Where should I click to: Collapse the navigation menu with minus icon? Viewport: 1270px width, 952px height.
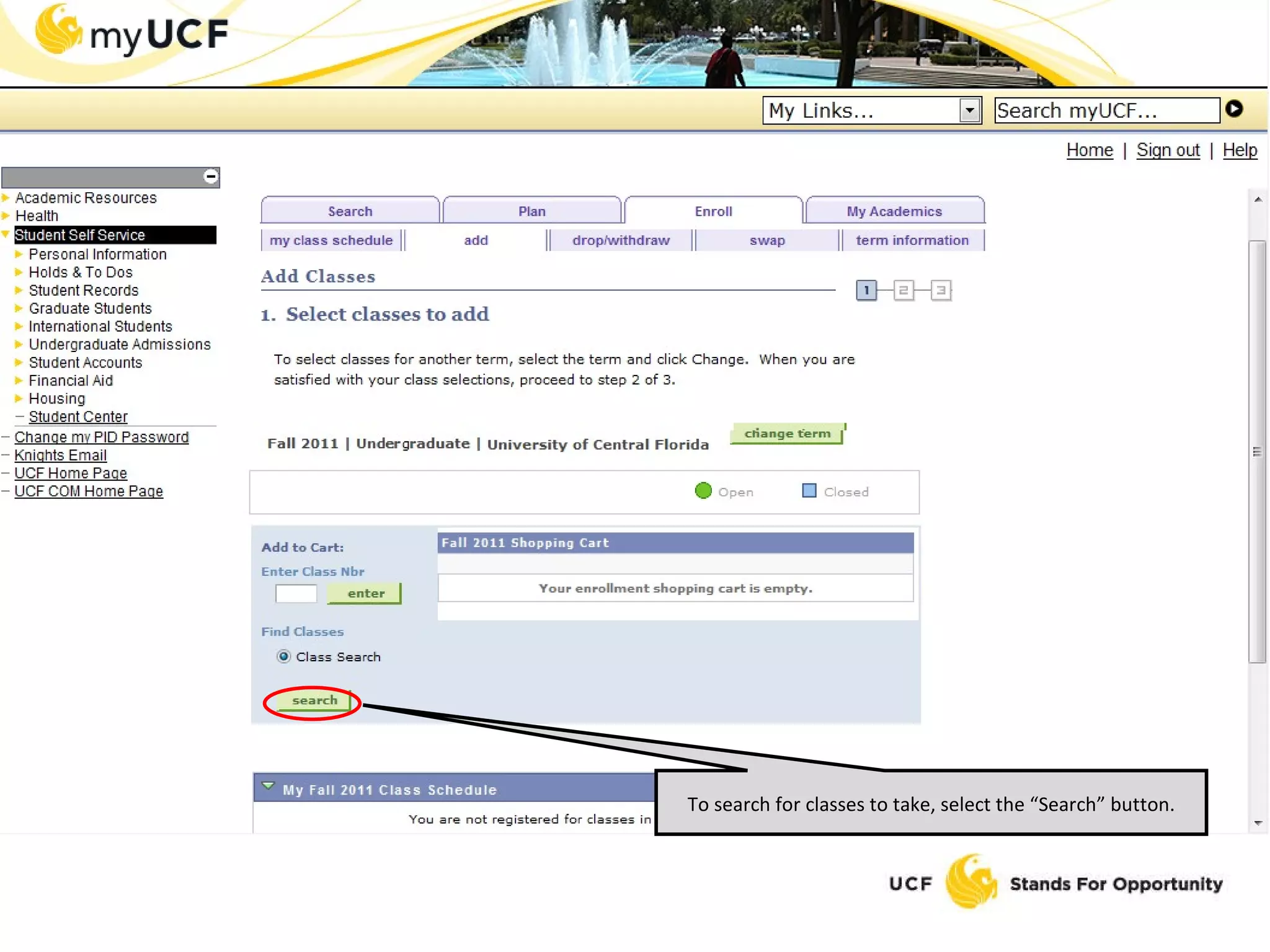[211, 177]
